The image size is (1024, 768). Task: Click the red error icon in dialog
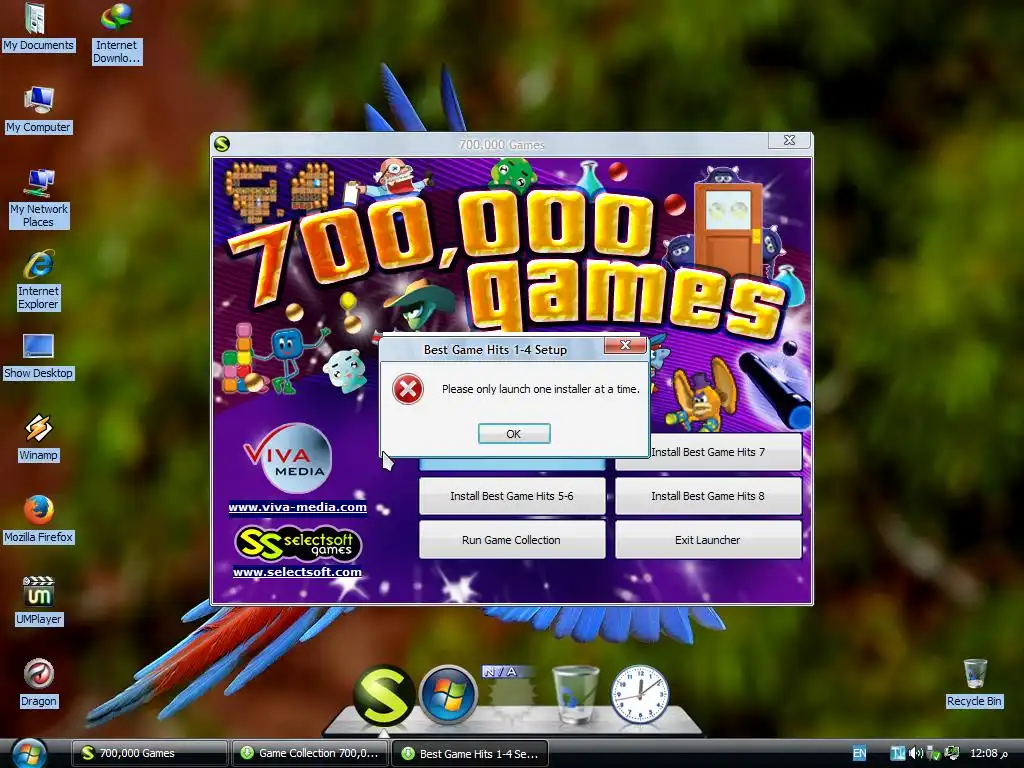coord(408,389)
